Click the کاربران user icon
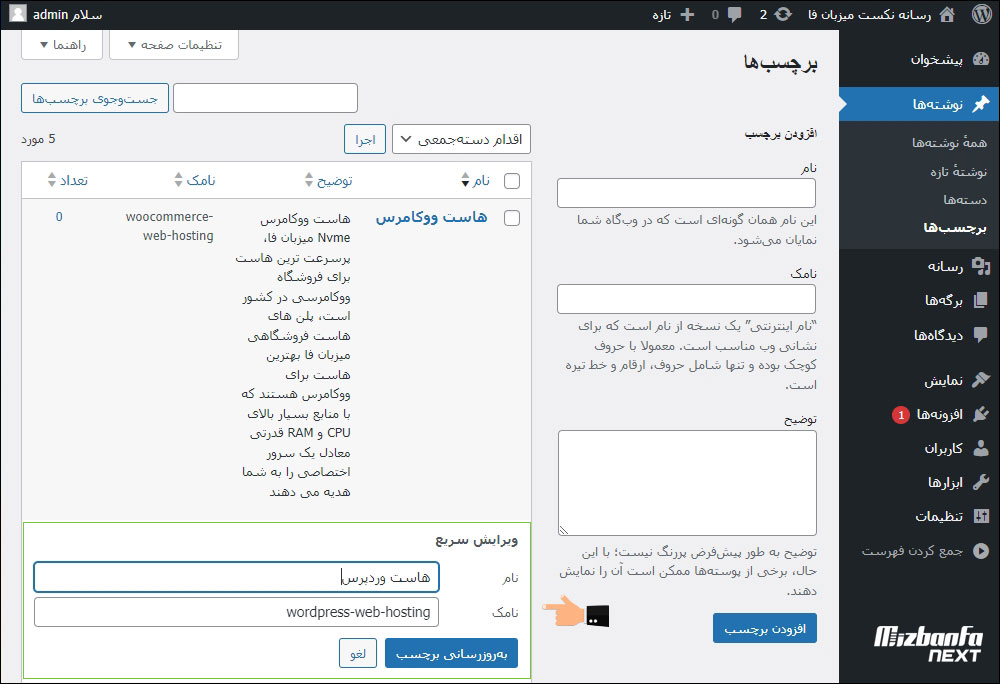The width and height of the screenshot is (1000, 684). (981, 448)
